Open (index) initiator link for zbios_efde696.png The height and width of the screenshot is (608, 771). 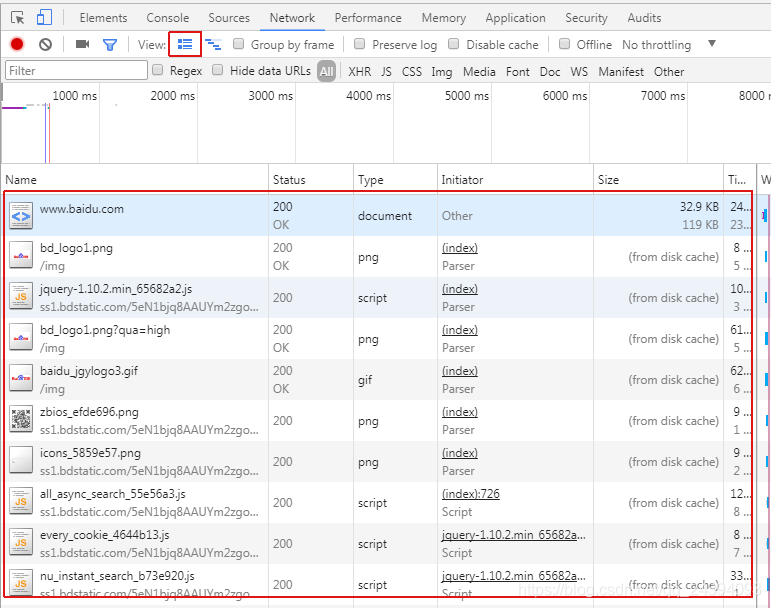click(x=460, y=411)
